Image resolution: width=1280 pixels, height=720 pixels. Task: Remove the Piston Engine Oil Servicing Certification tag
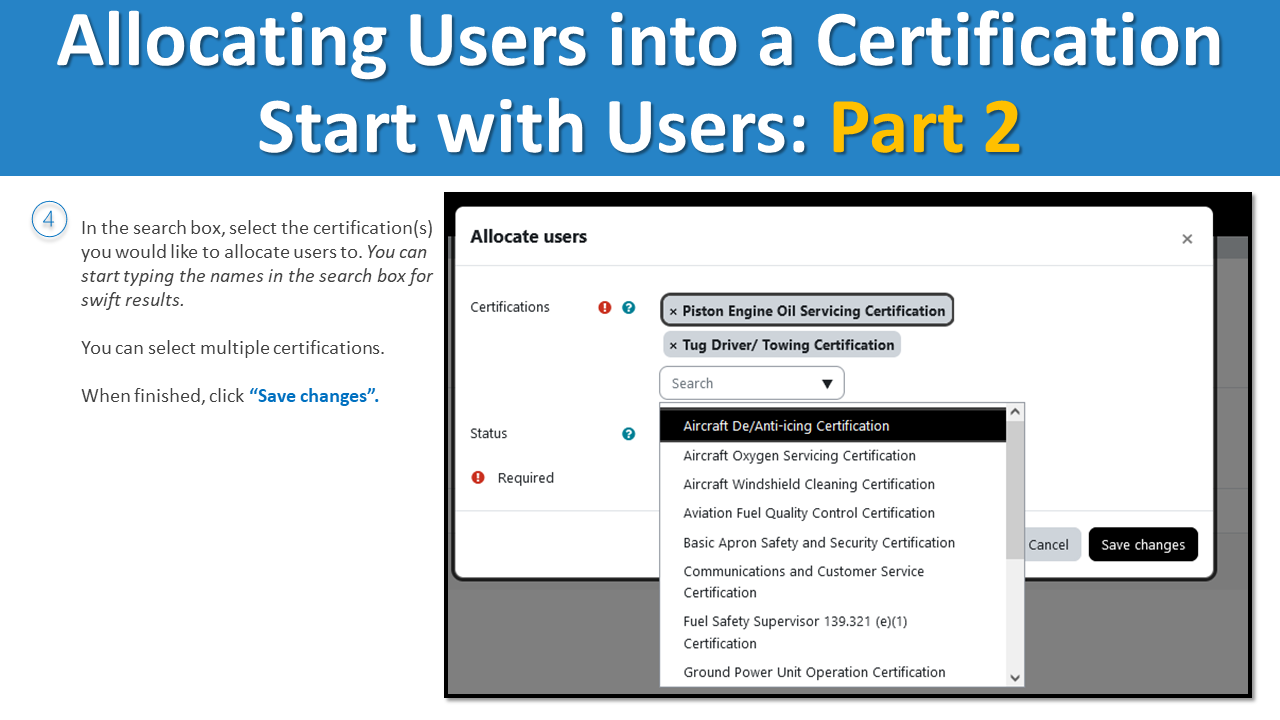(x=671, y=310)
